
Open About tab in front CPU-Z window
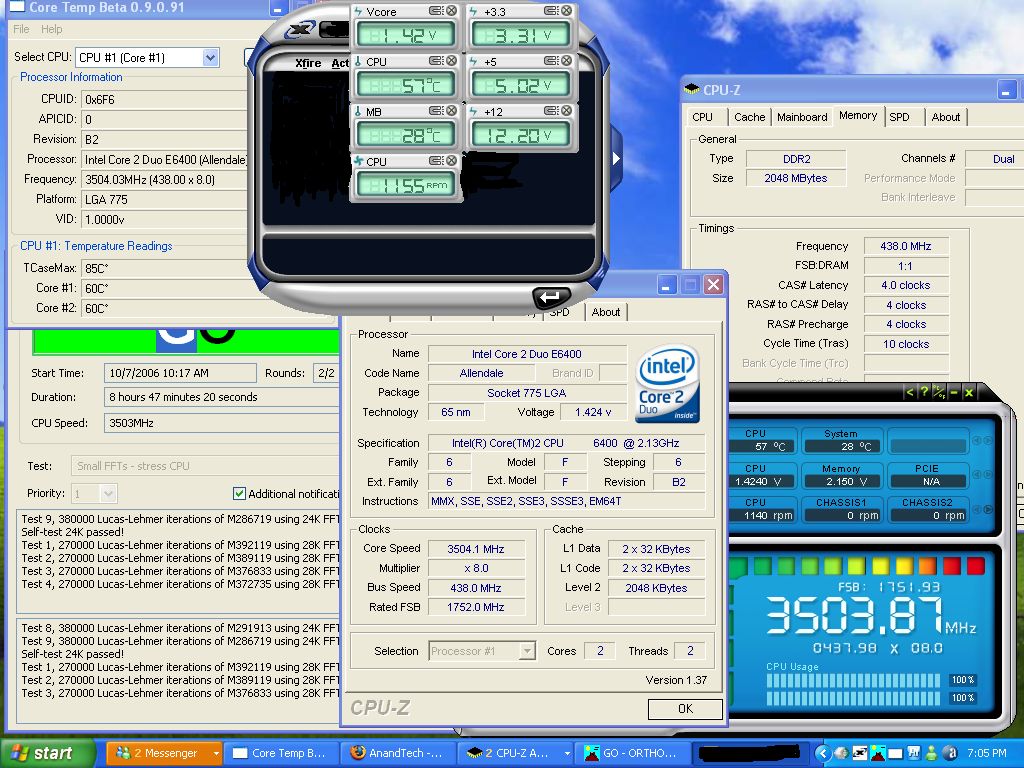(x=605, y=312)
